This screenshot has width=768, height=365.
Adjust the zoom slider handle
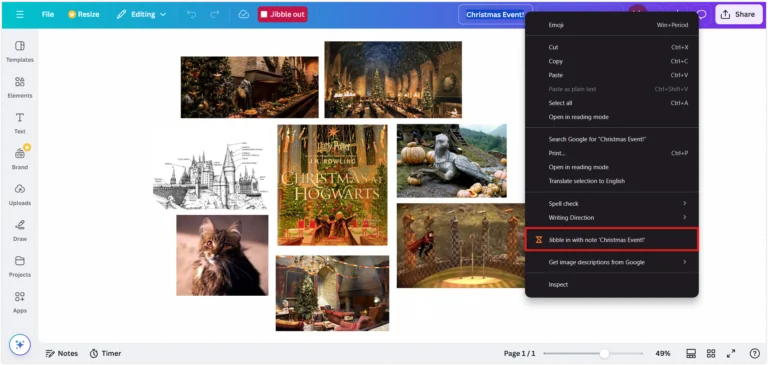point(604,353)
